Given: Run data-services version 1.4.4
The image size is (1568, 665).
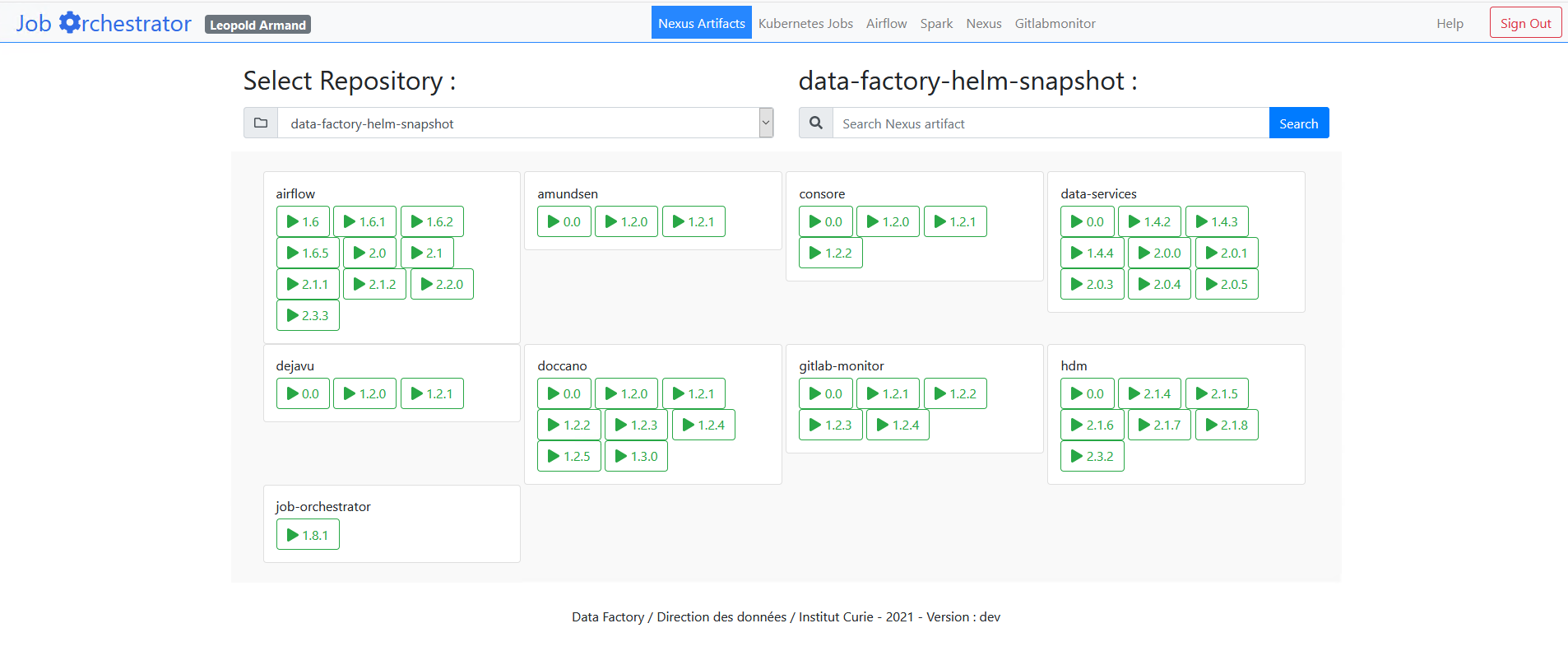Looking at the screenshot, I should pos(1092,253).
